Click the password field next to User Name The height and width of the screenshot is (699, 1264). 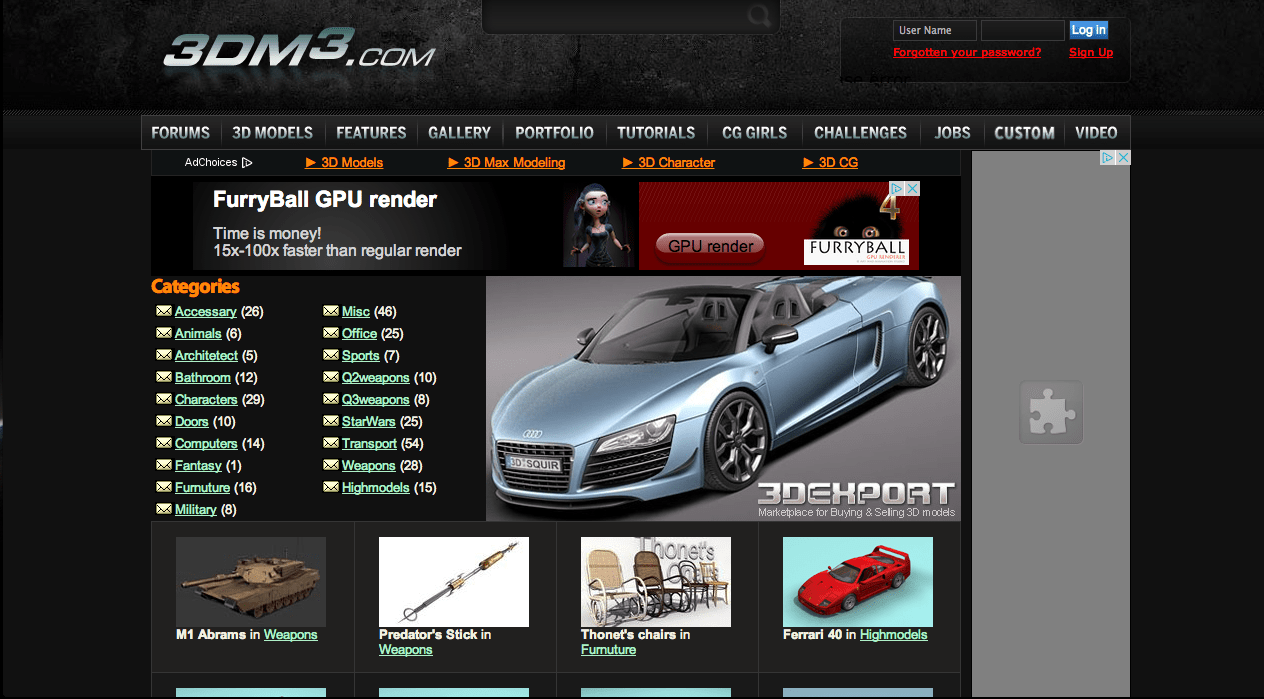pos(1023,30)
